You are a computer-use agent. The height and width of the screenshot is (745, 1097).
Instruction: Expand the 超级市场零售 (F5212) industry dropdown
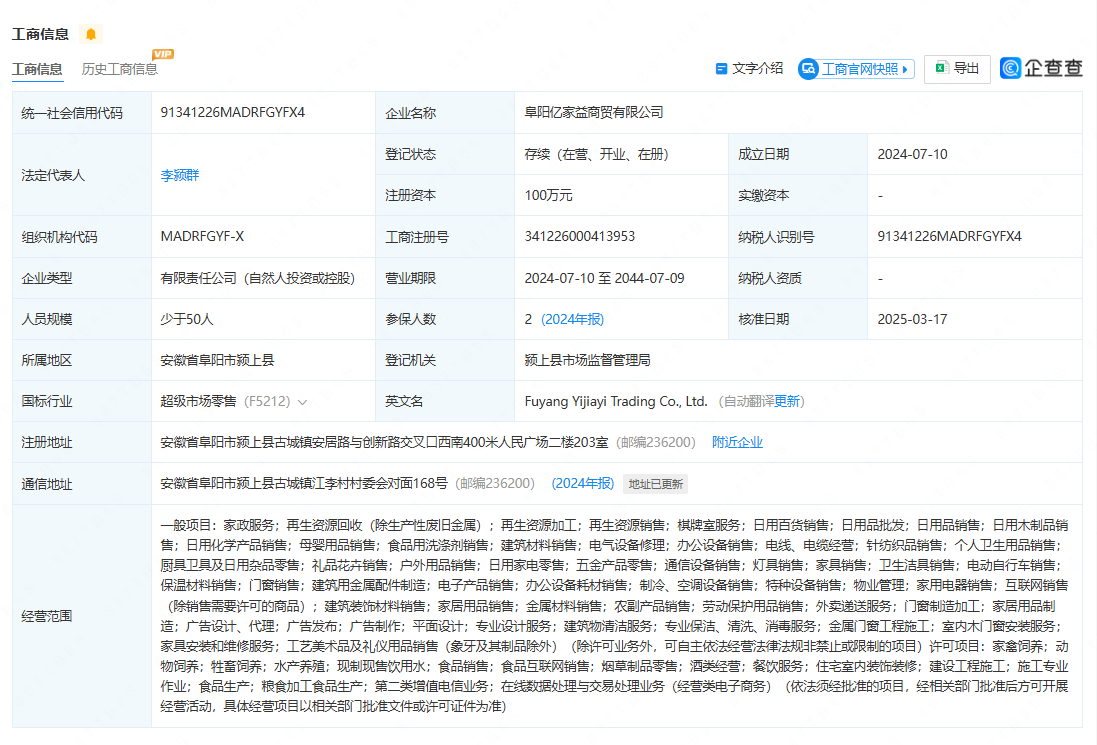302,402
